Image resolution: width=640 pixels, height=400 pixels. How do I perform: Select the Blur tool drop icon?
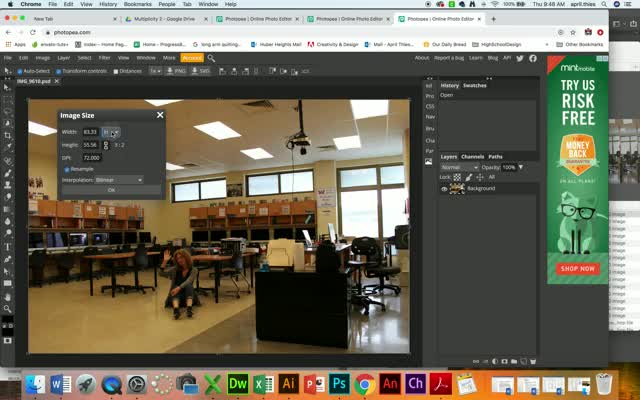pos(7,221)
